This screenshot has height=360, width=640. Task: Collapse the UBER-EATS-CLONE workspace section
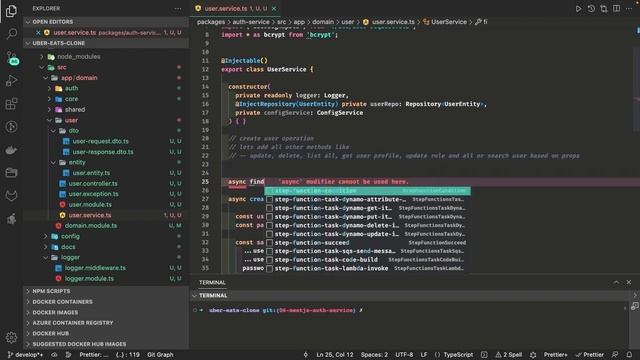coord(28,43)
